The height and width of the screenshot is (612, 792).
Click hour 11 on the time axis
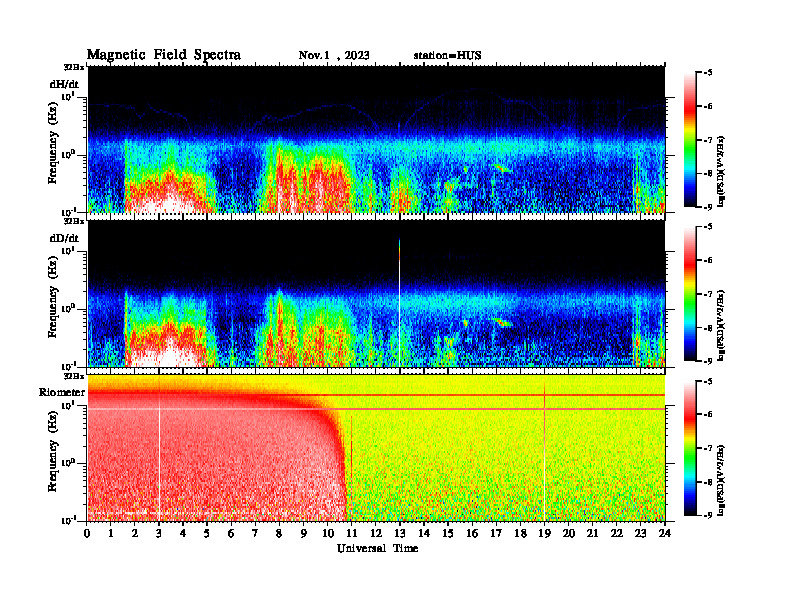[x=352, y=533]
